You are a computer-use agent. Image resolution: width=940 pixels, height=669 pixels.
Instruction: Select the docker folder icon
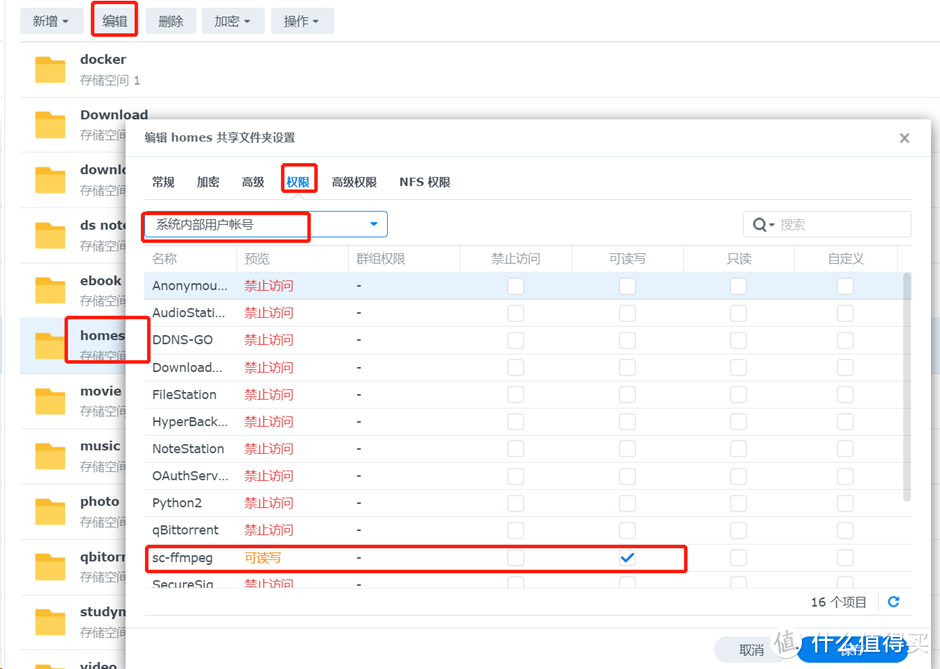coord(50,70)
